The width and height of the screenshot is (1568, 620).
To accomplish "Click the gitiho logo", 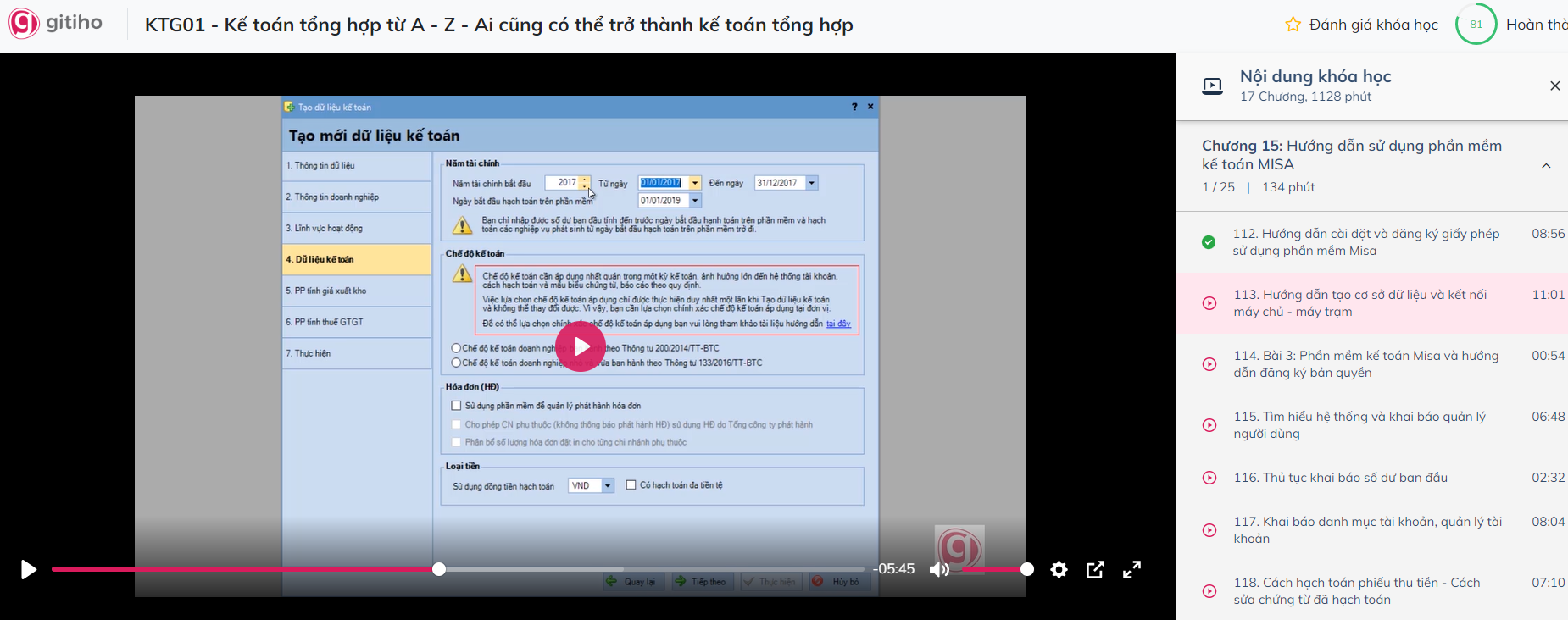I will (x=56, y=24).
